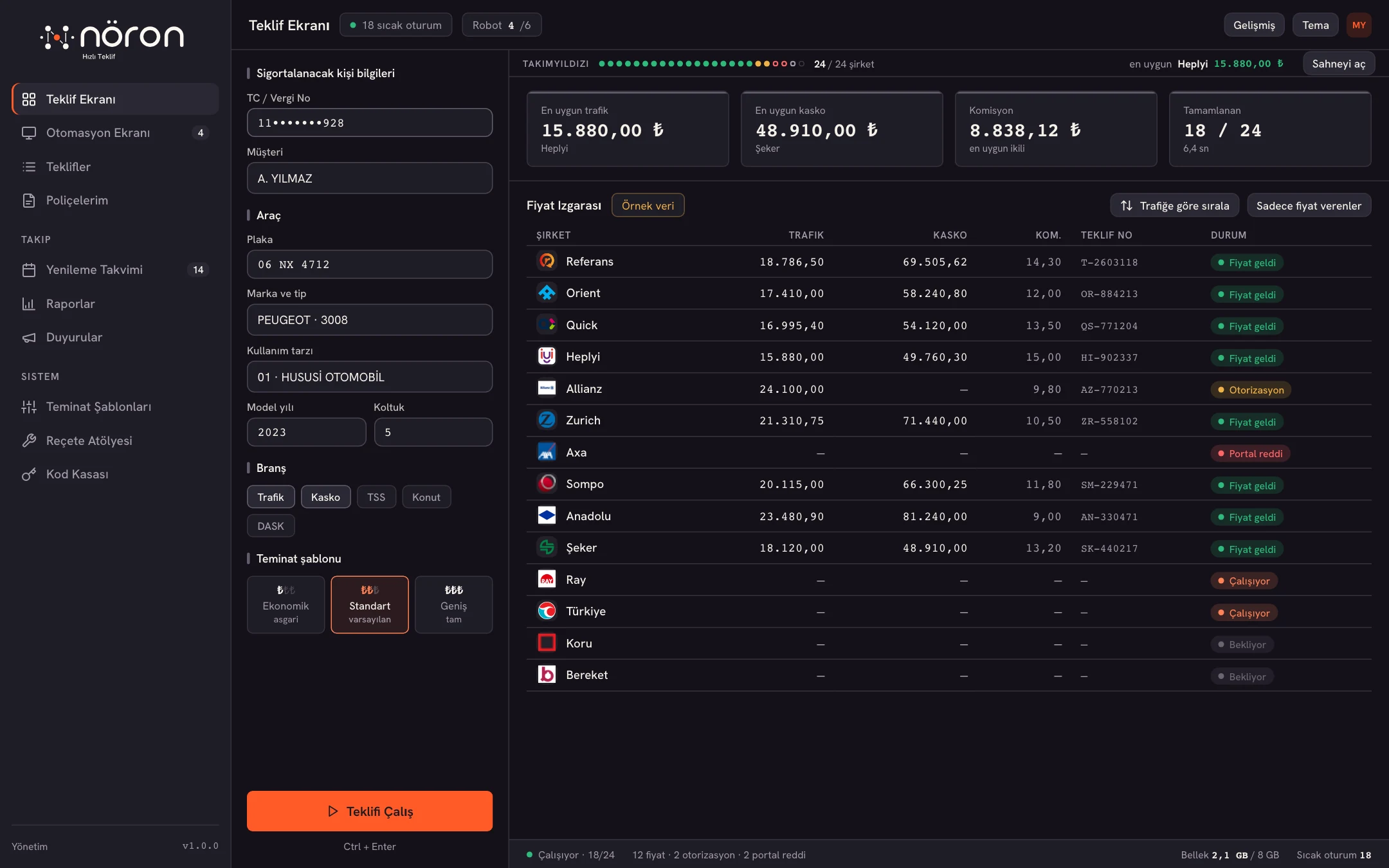Screen dimensions: 1389x868
Task: Click the Zurich company logo
Action: pyautogui.click(x=547, y=420)
